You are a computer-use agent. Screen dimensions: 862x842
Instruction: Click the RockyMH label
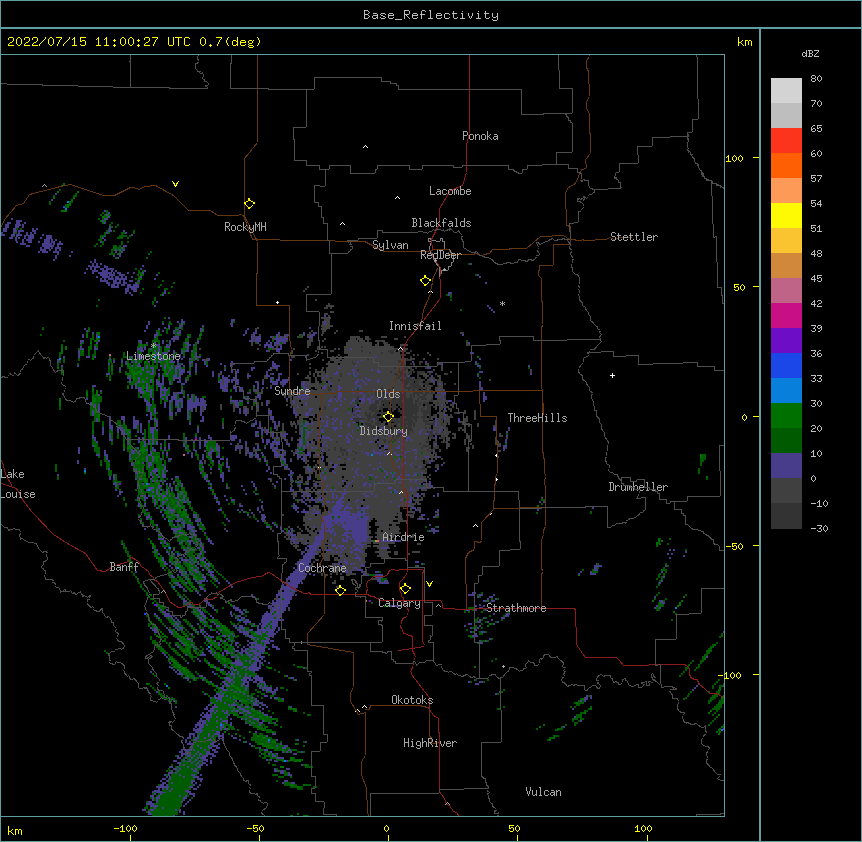[245, 227]
